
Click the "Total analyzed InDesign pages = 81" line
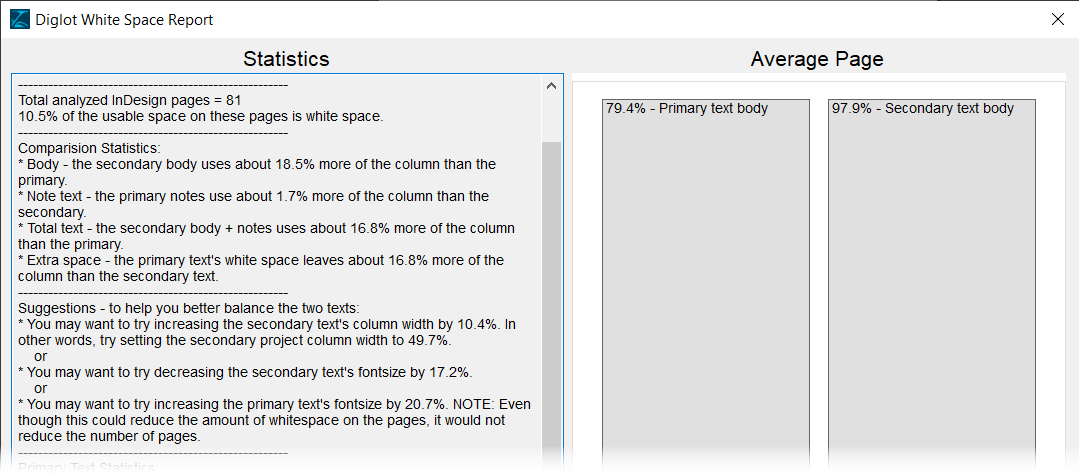coord(130,100)
